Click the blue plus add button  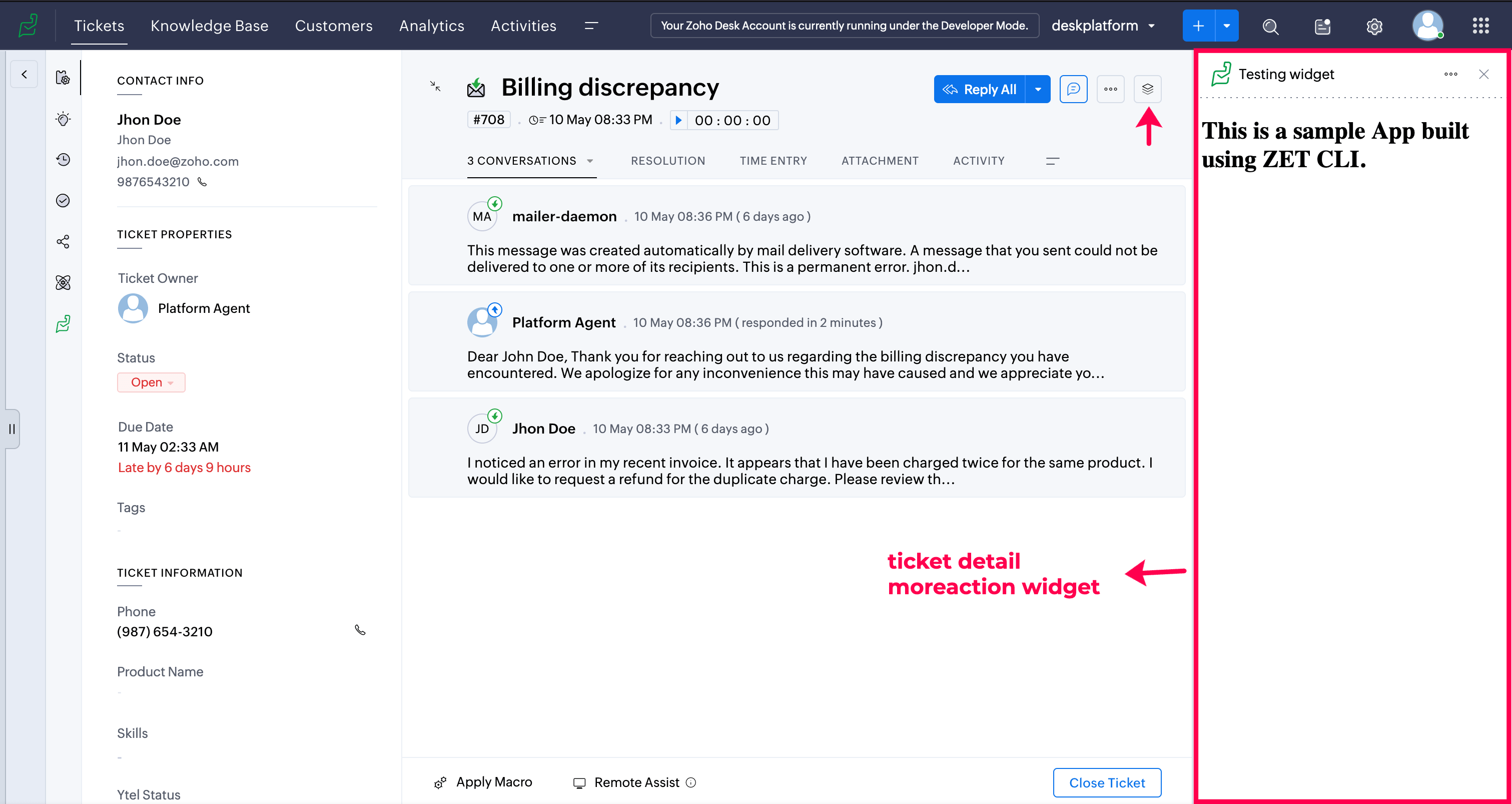click(x=1199, y=26)
